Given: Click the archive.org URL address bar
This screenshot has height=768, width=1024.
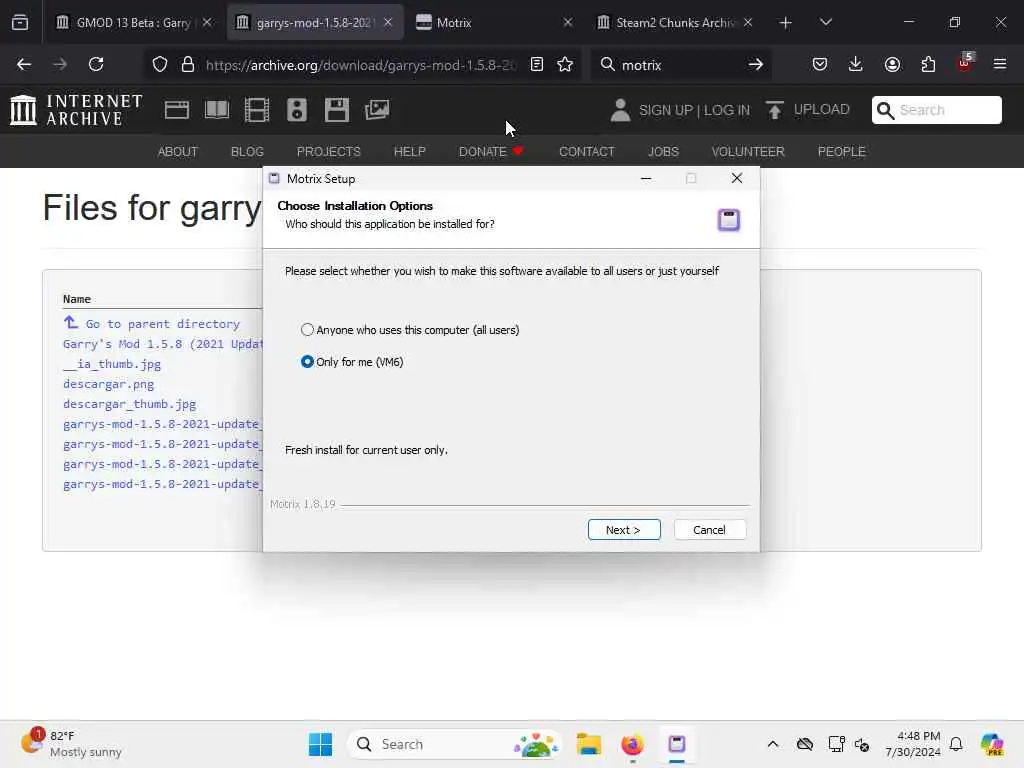Looking at the screenshot, I should tap(360, 64).
